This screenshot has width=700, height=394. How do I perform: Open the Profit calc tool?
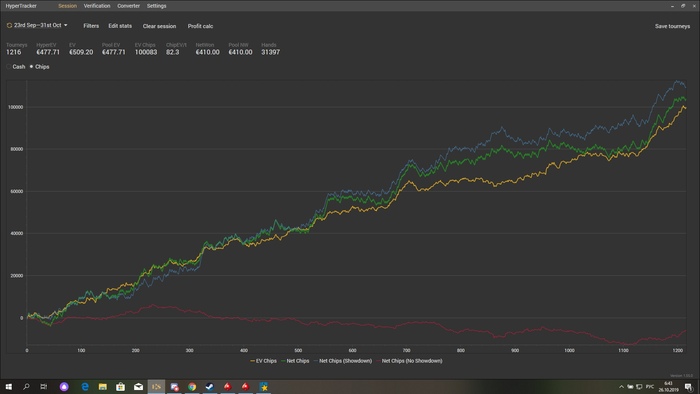200,26
